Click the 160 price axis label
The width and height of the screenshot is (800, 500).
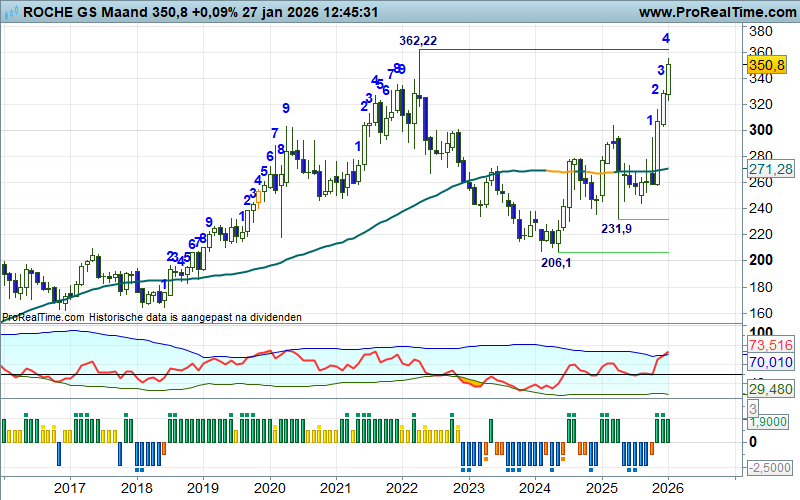[761, 312]
